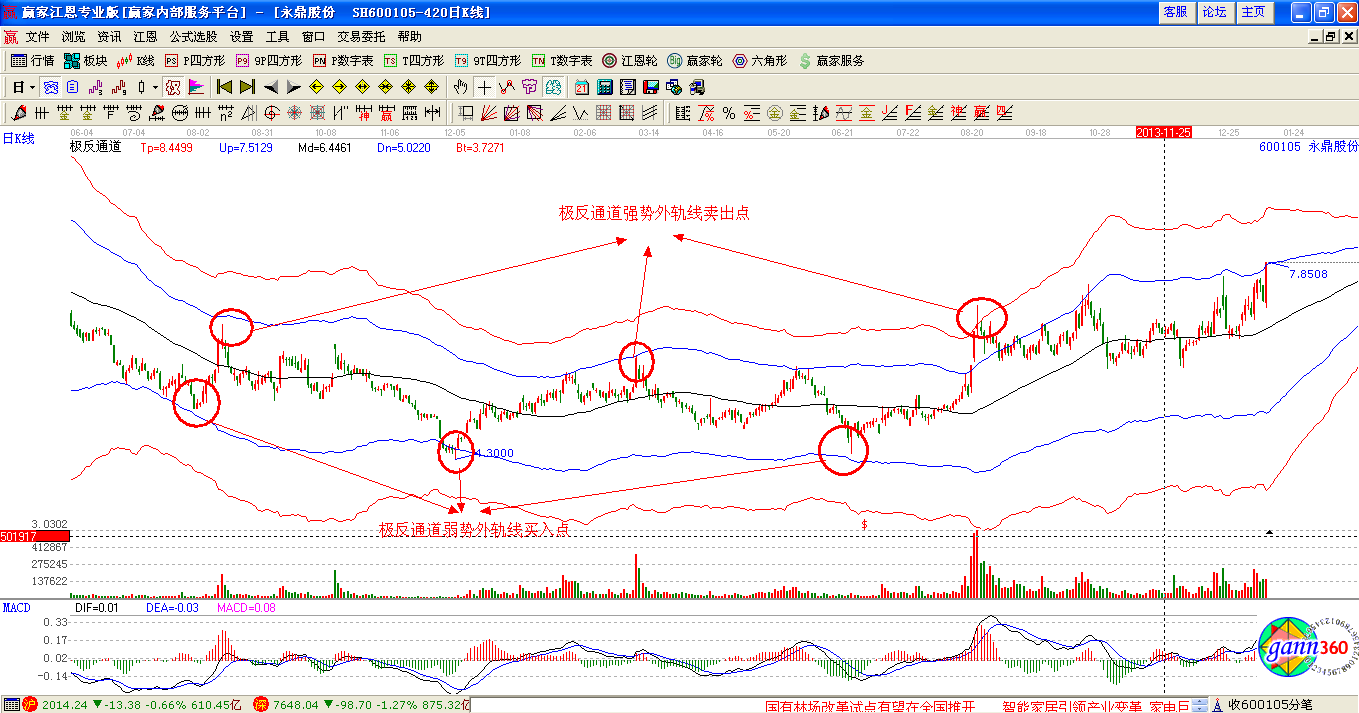Jump to first bar with skip-back arrow

(224, 87)
